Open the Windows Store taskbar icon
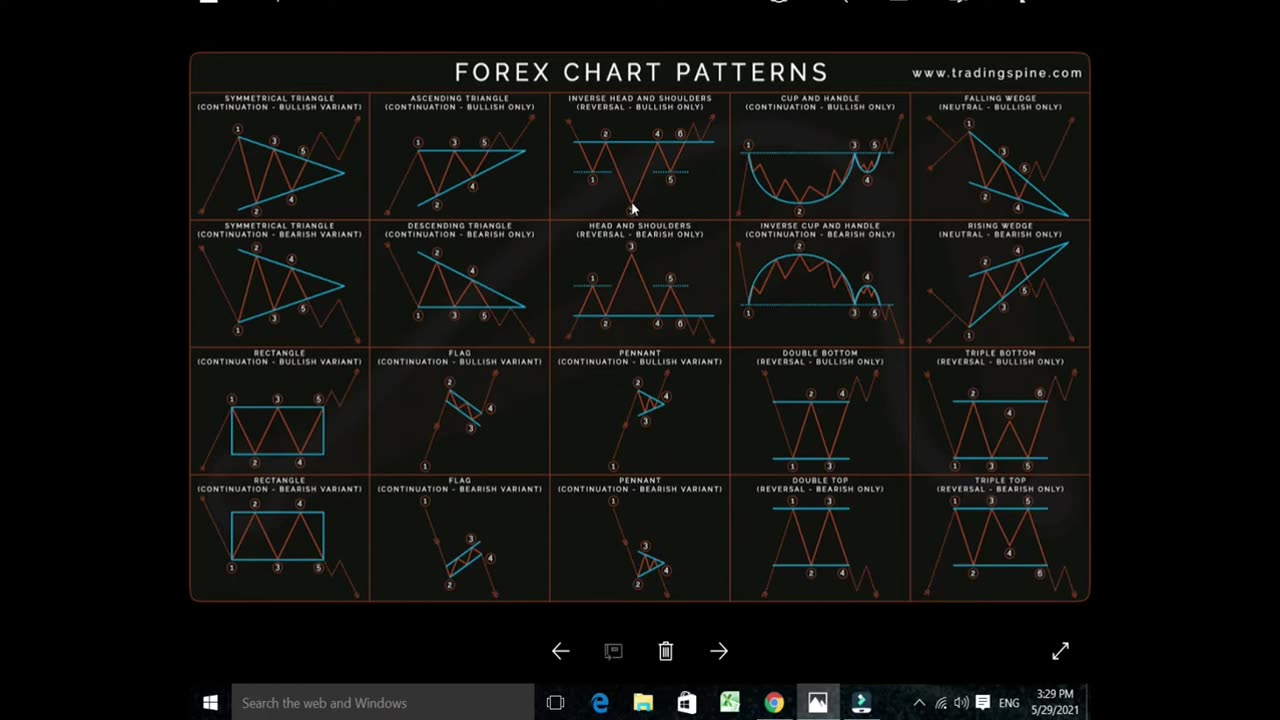The height and width of the screenshot is (720, 1280). (x=687, y=703)
